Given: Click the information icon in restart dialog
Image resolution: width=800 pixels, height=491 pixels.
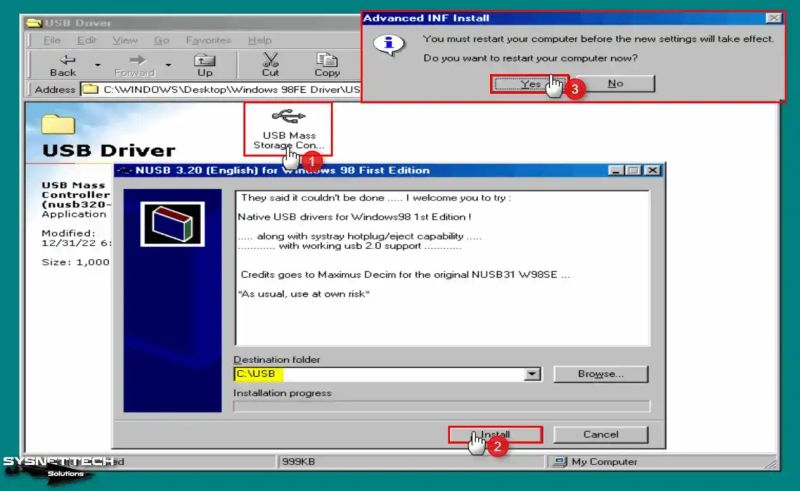Looking at the screenshot, I should tap(389, 44).
